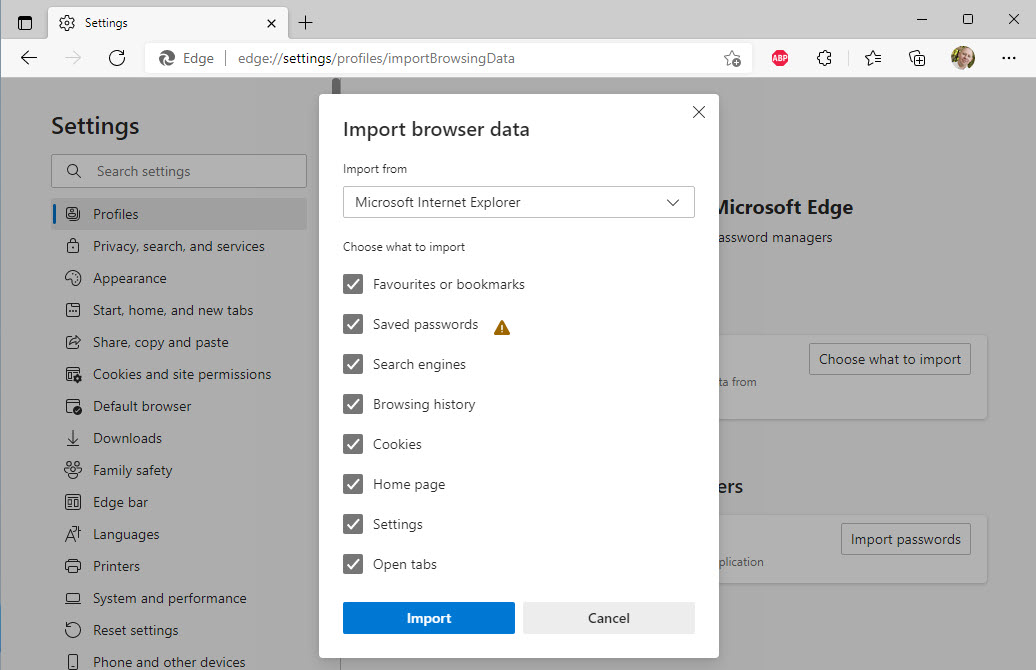1036x670 pixels.
Task: Toggle the Open tabs checkbox
Action: point(353,564)
